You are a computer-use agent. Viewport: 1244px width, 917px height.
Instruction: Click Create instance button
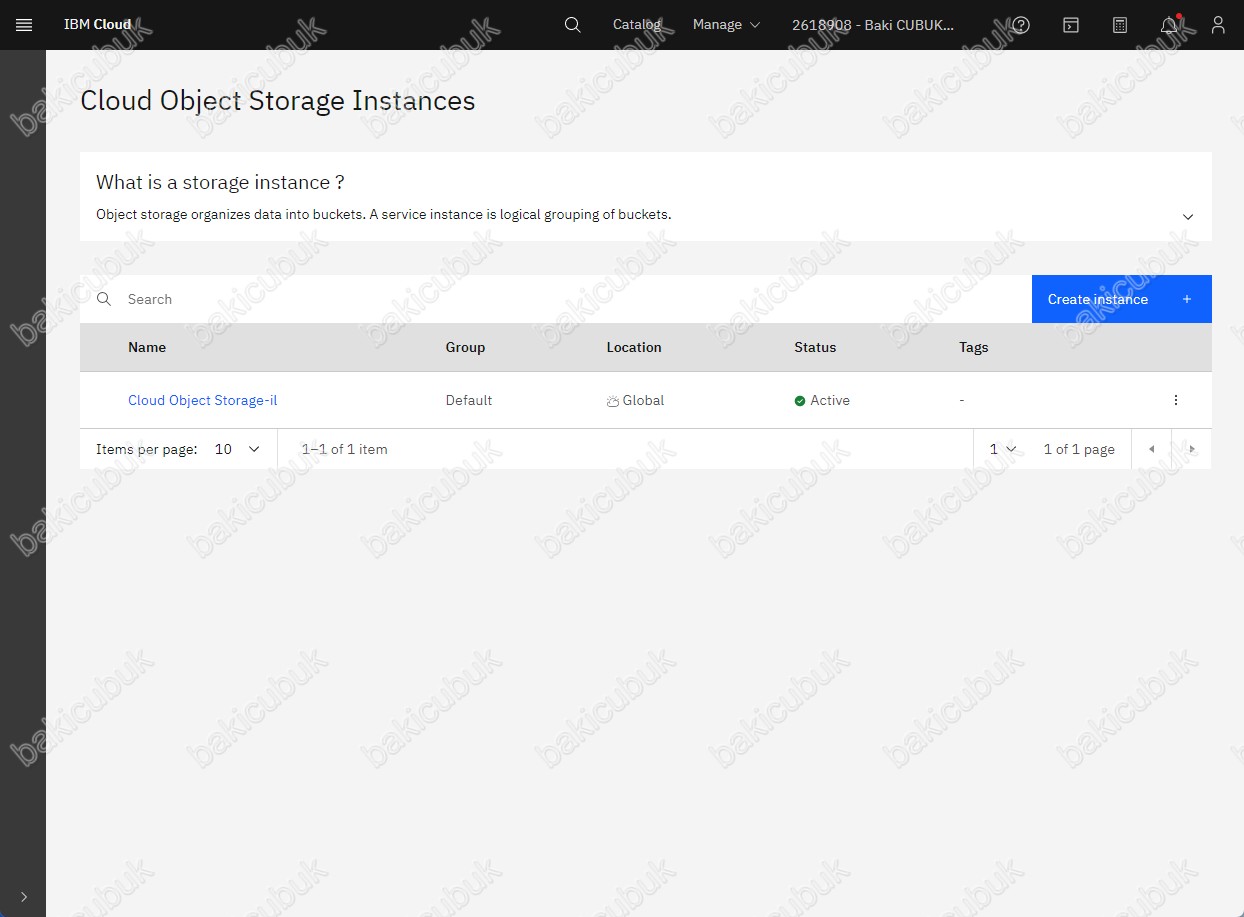click(x=1122, y=299)
